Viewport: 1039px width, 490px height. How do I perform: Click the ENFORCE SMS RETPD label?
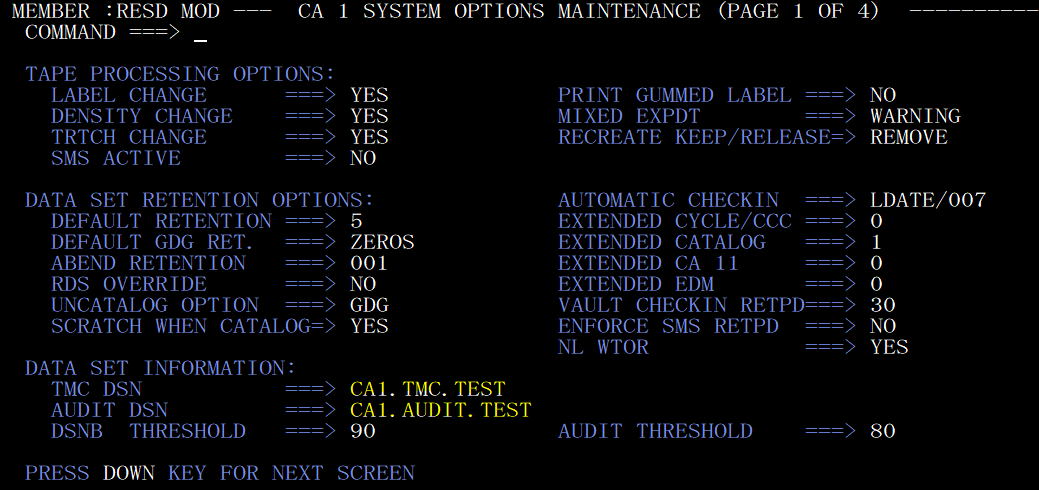point(668,326)
